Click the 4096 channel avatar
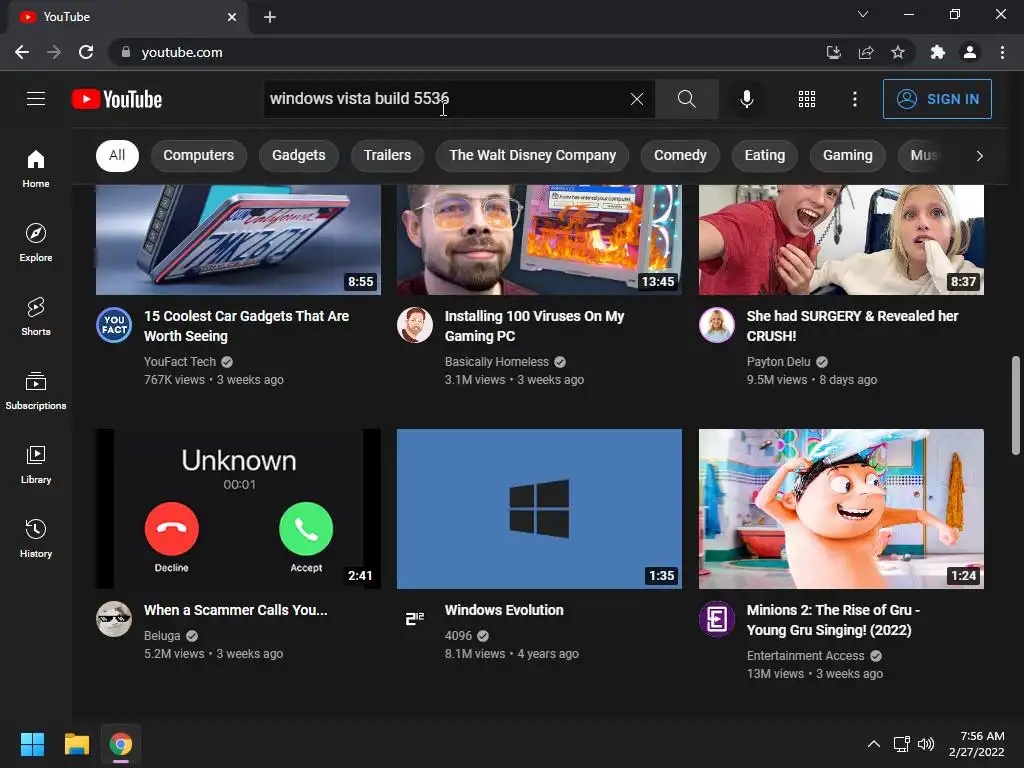Image resolution: width=1024 pixels, height=768 pixels. tap(415, 618)
